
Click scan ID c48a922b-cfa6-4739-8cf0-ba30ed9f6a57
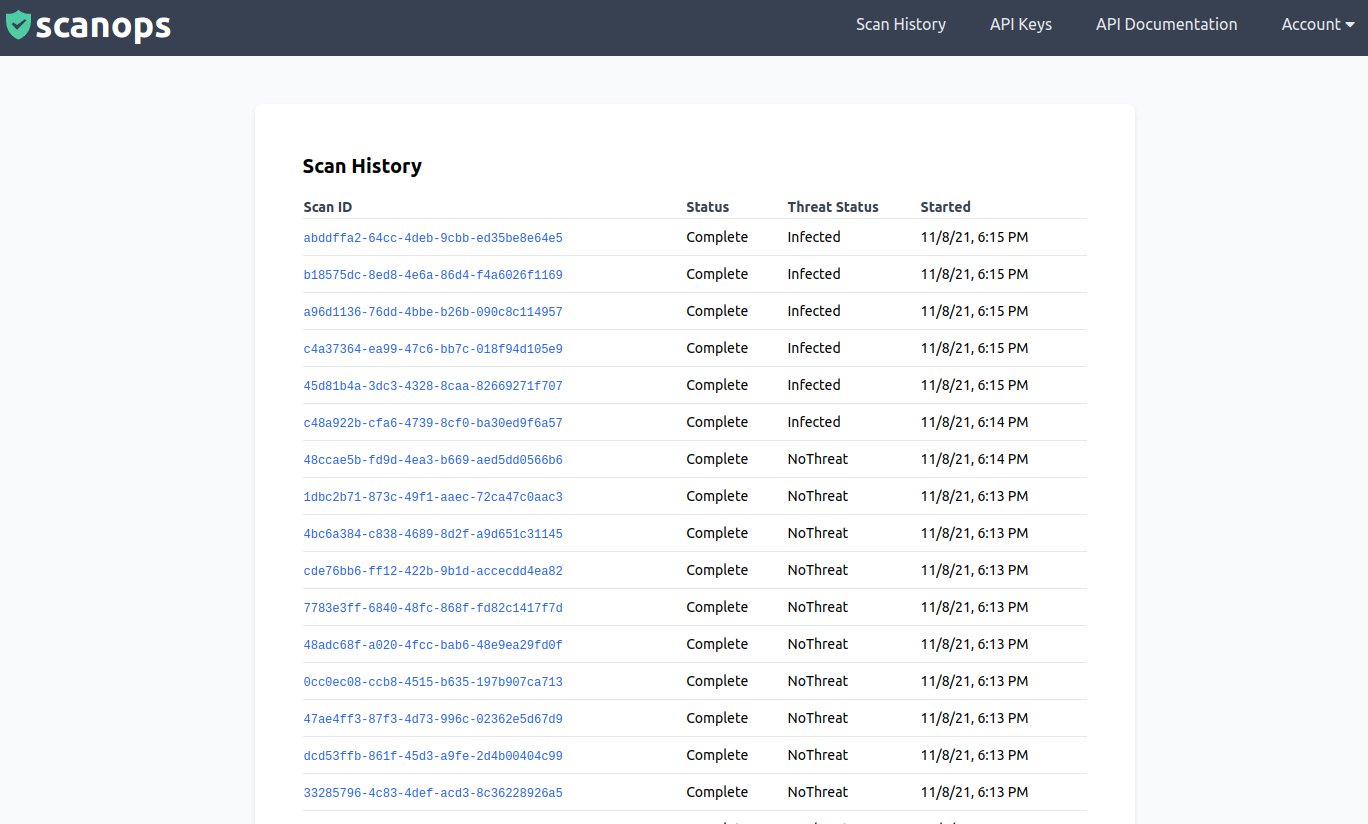[433, 423]
